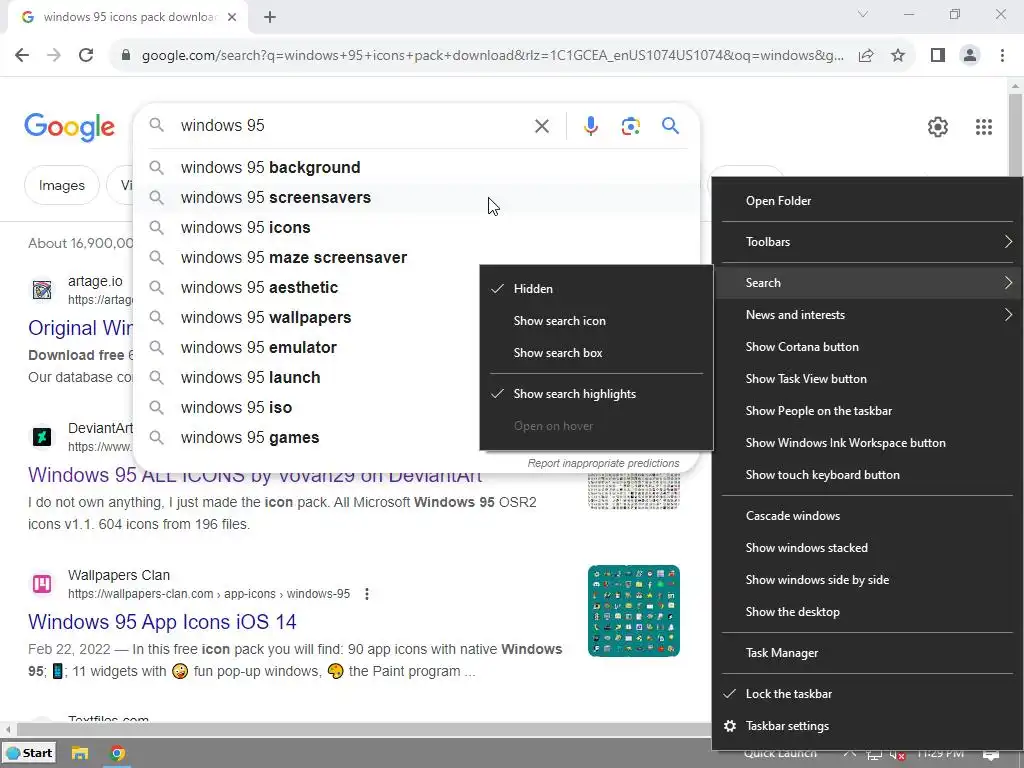Image resolution: width=1024 pixels, height=768 pixels.
Task: Expand the Toolbars submenu
Action: pyautogui.click(x=867, y=242)
